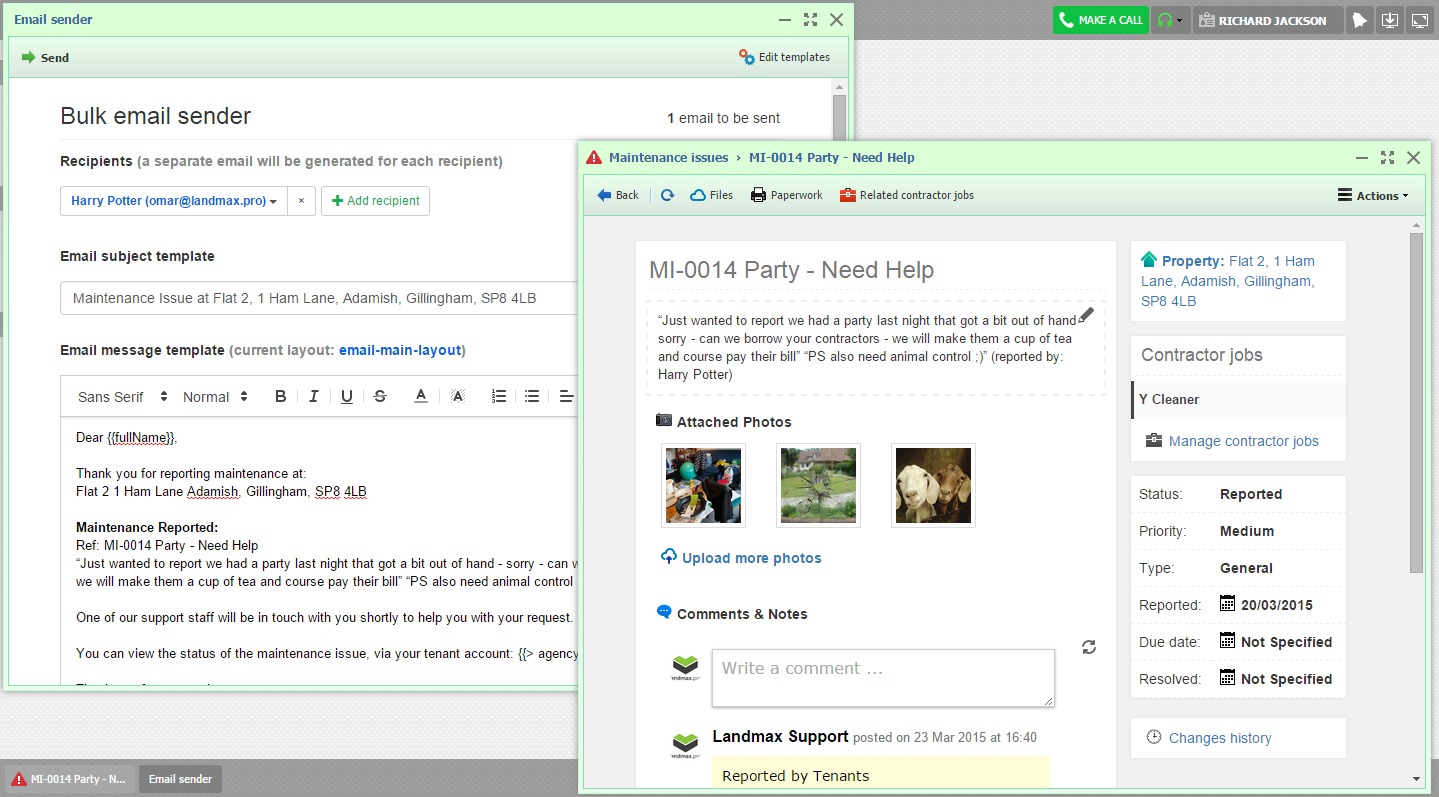Open the Actions dropdown menu
Viewport: 1439px width, 797px height.
click(1372, 195)
